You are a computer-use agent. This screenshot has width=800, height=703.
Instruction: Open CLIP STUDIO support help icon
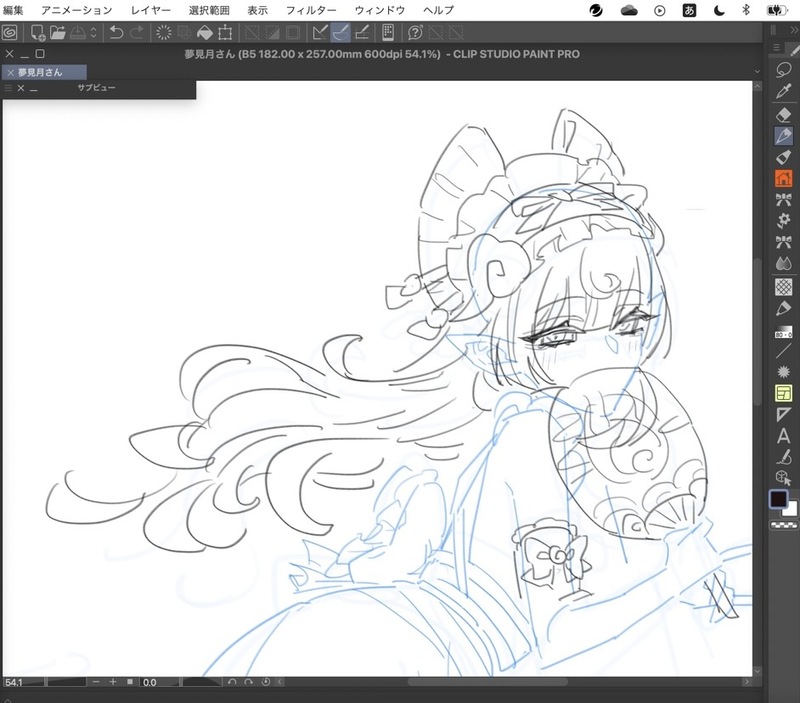click(415, 33)
